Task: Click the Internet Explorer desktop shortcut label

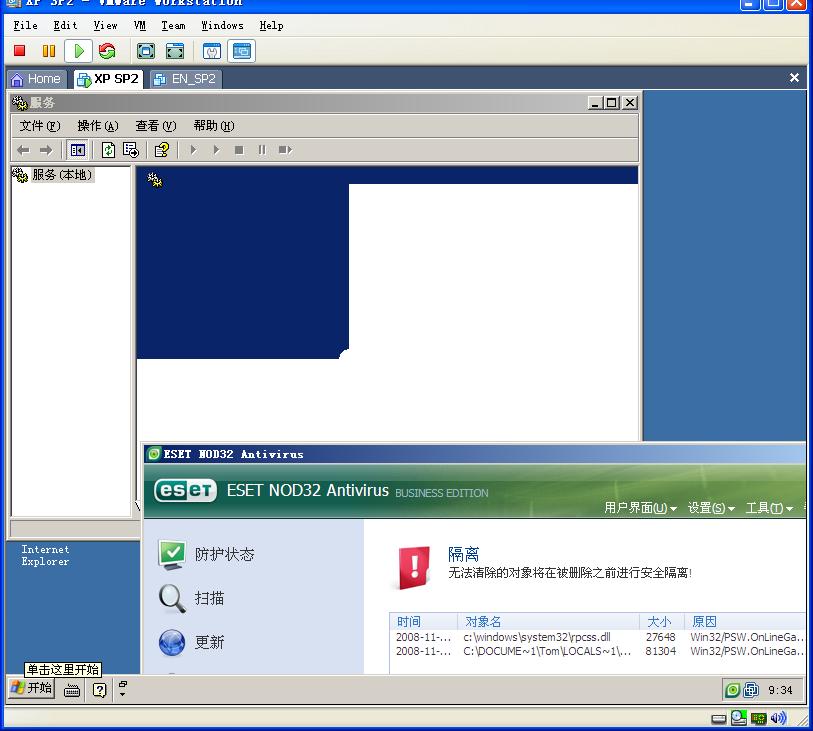Action: 45,555
